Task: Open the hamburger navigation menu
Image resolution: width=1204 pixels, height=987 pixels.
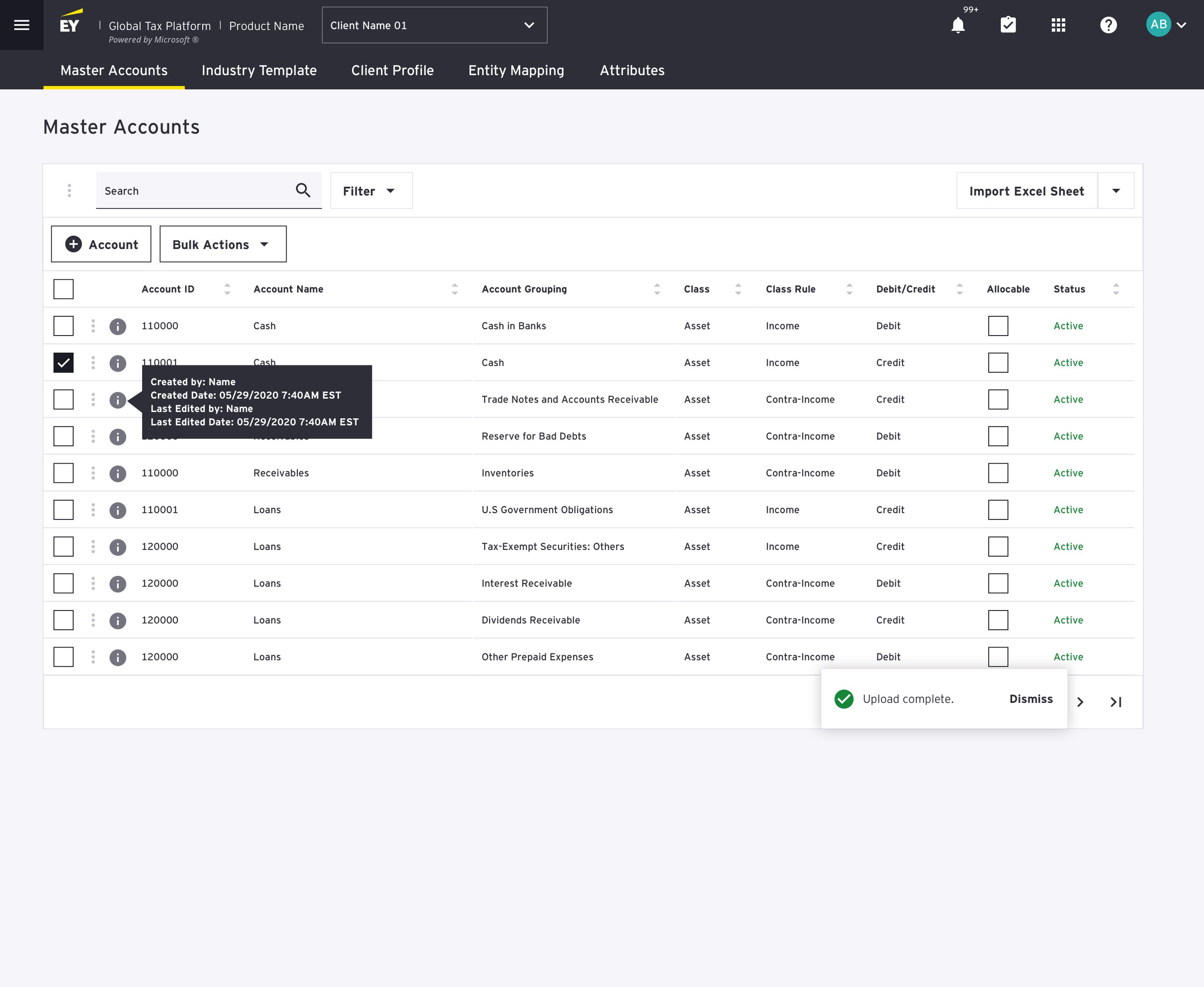Action: (x=22, y=25)
